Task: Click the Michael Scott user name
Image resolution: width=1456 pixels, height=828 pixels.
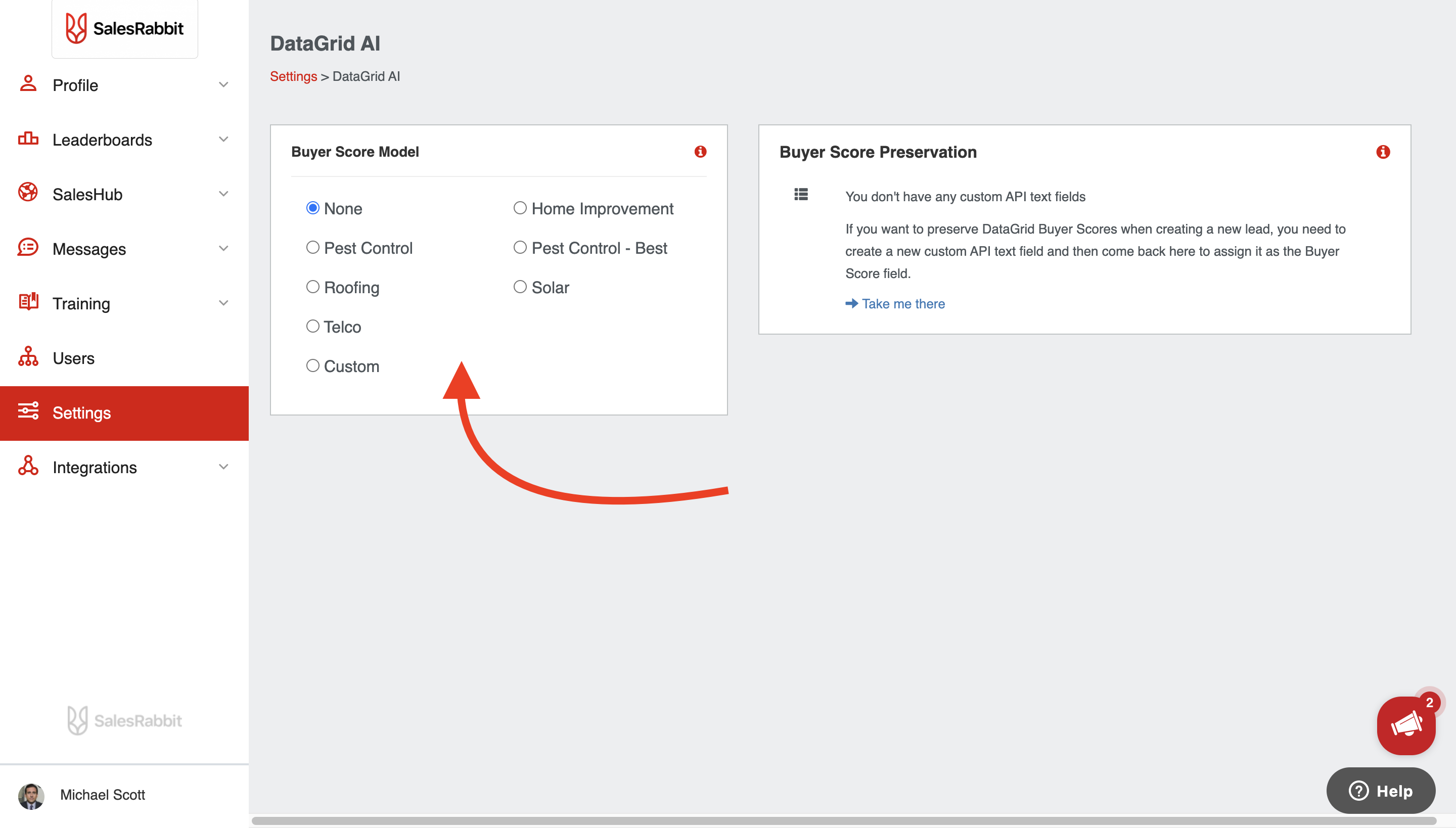Action: click(x=102, y=795)
